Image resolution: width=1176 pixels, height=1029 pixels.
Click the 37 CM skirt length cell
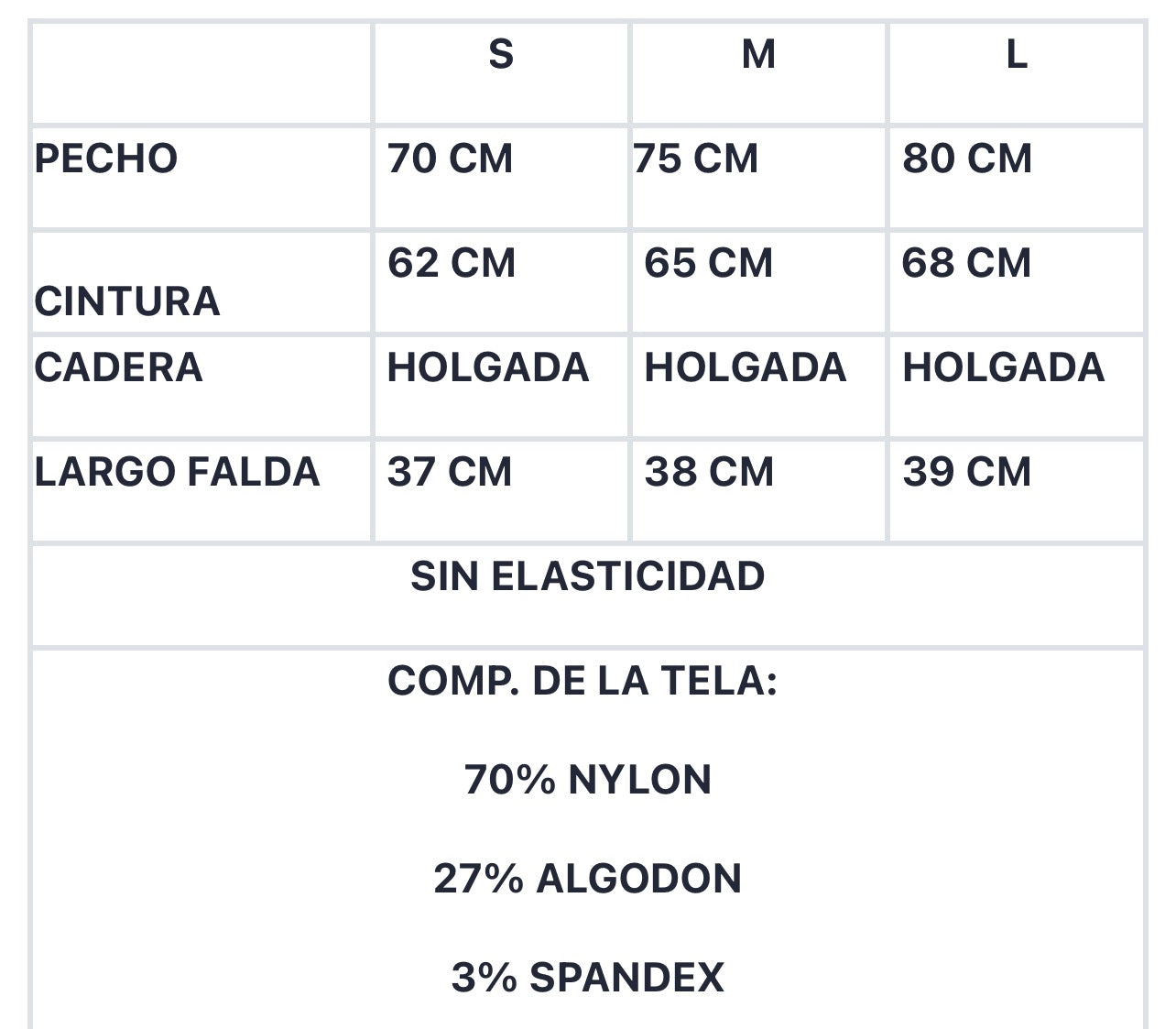(450, 472)
